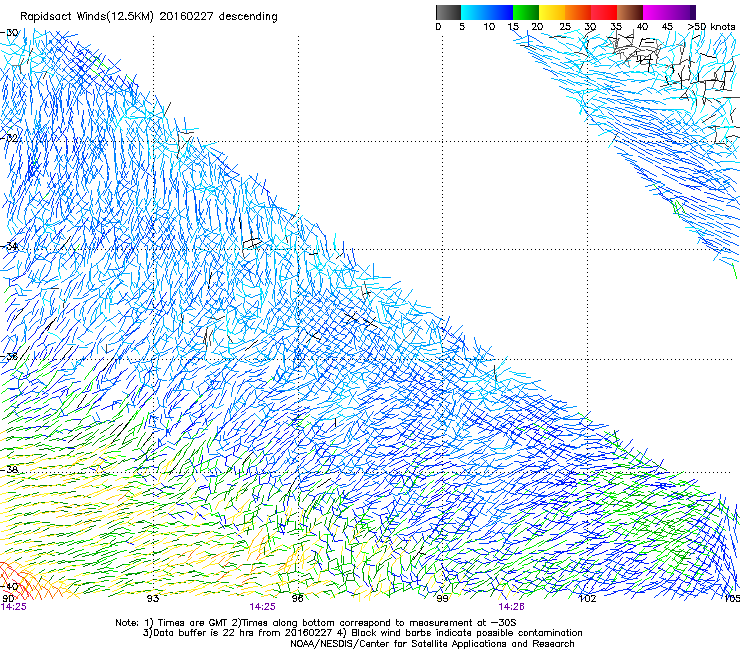Click the green 15-20 knots legend swatch
740x650 pixels.
pos(526,12)
